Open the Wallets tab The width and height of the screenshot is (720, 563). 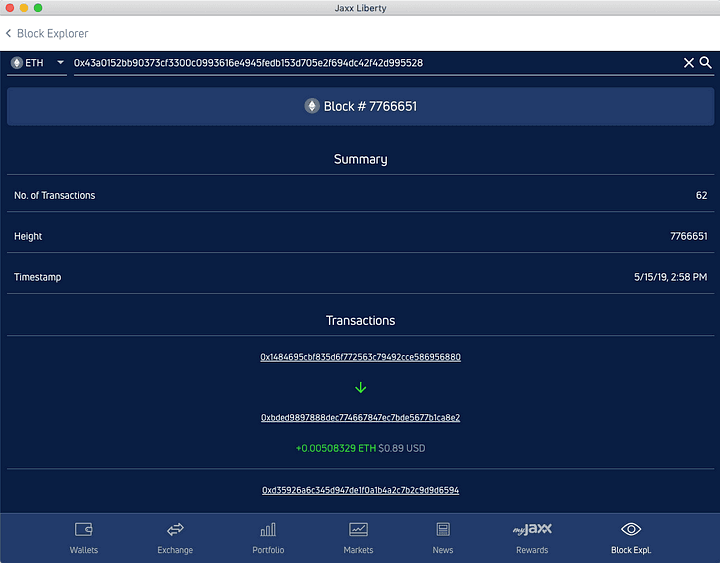84,537
